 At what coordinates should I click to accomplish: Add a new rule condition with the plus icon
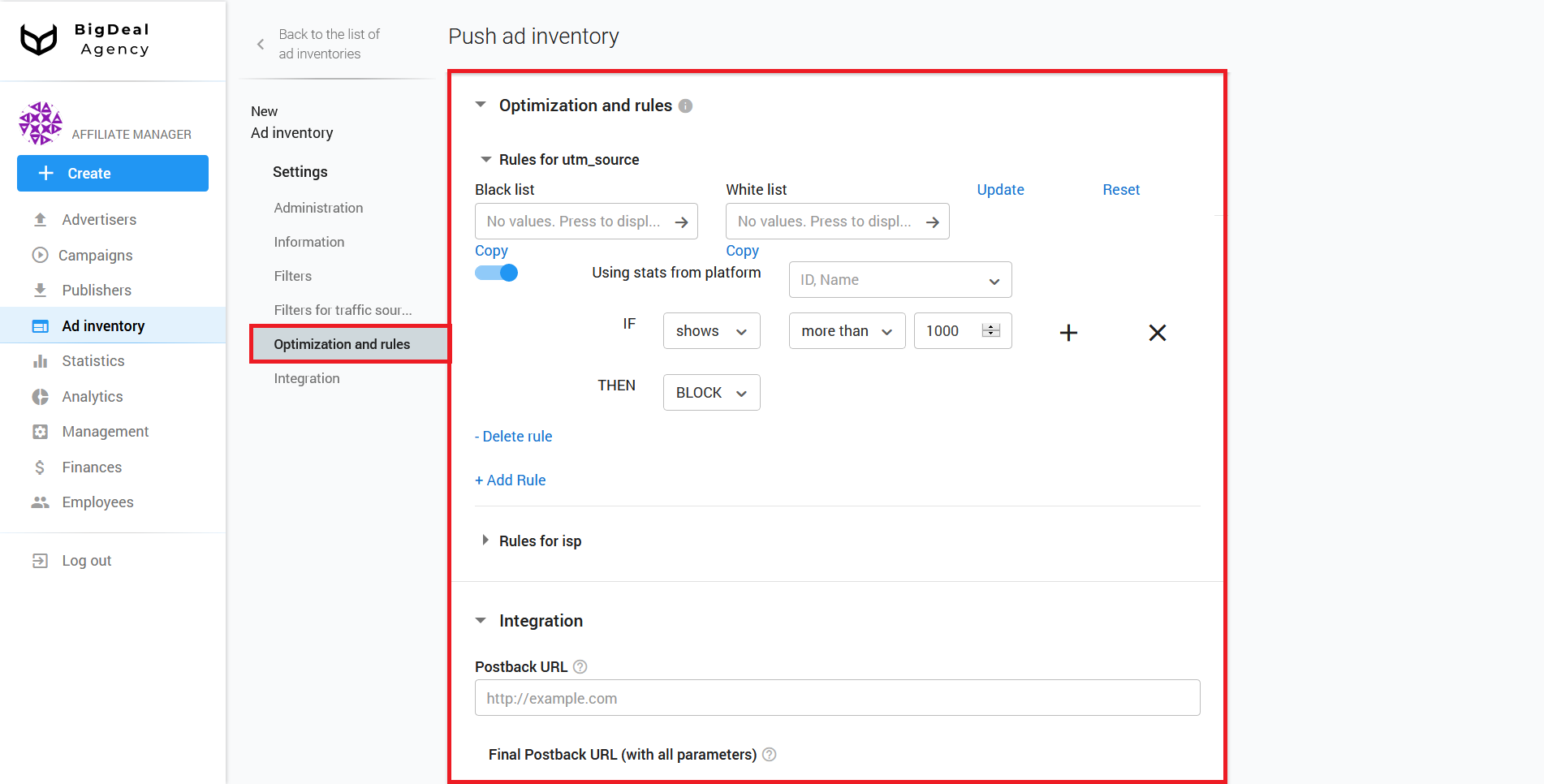coord(1068,332)
